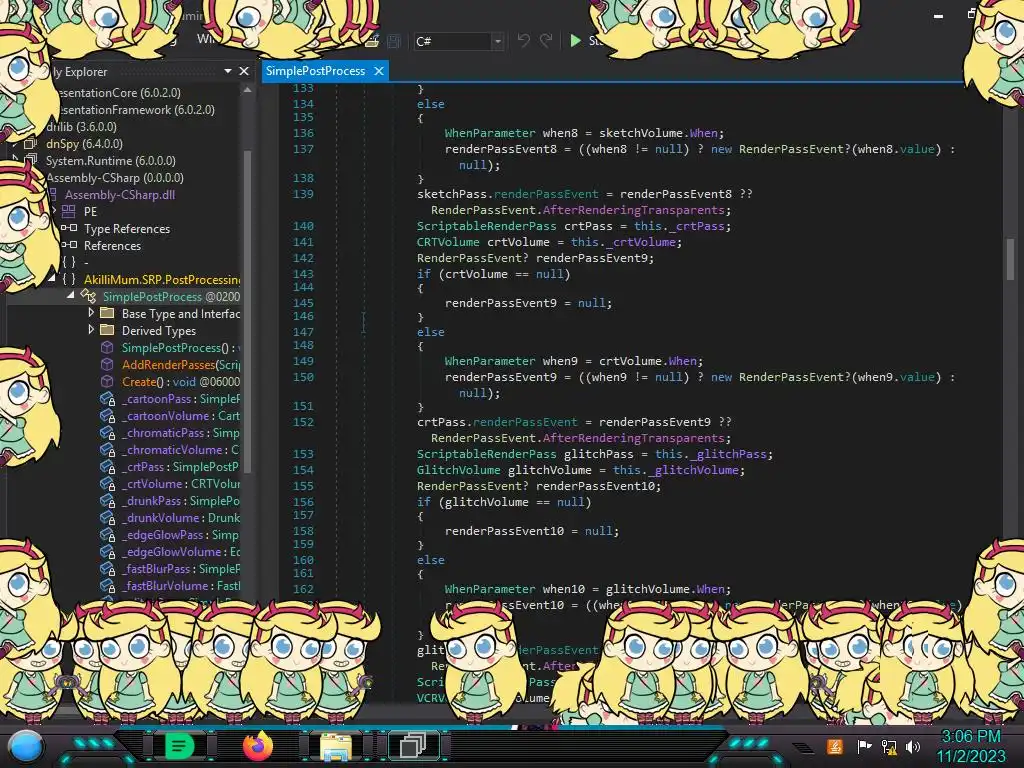Select the _edgeGlowVolume field
Screen dimensions: 1024x768
coord(181,551)
